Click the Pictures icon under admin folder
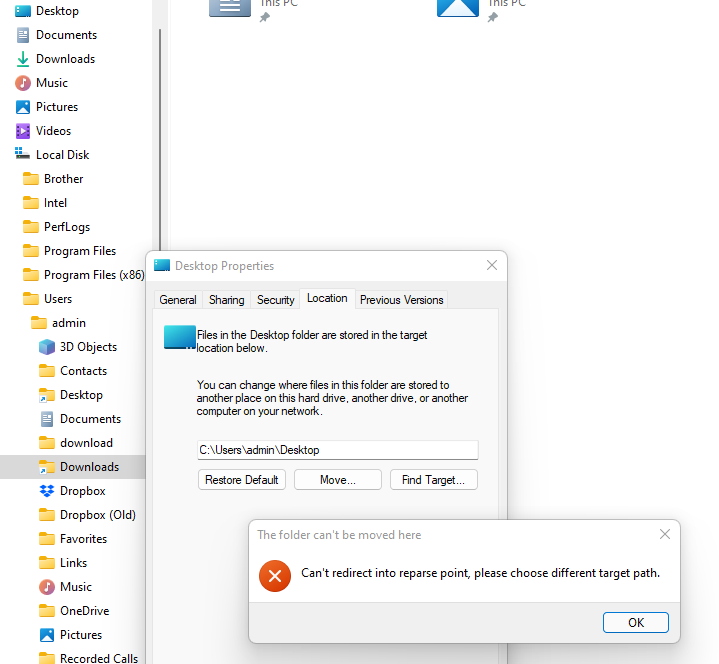 (47, 635)
